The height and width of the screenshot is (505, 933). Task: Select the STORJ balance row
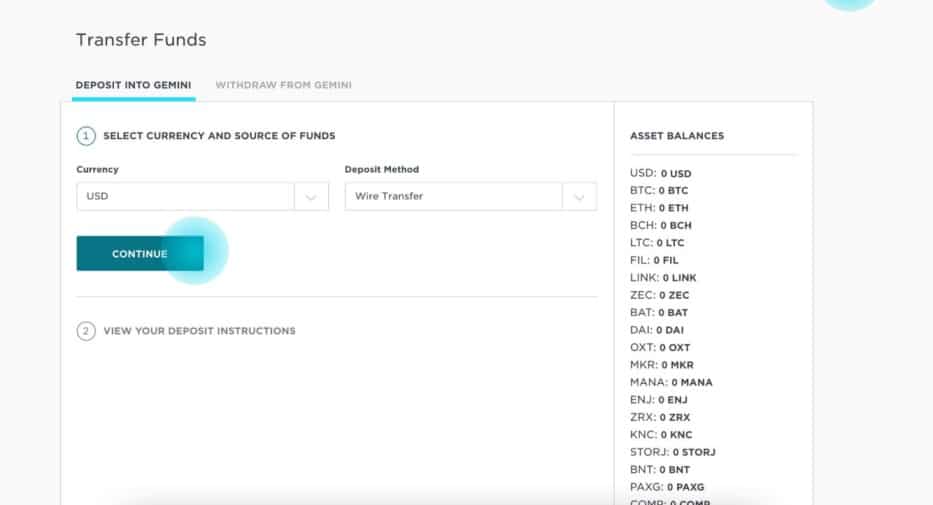point(672,452)
